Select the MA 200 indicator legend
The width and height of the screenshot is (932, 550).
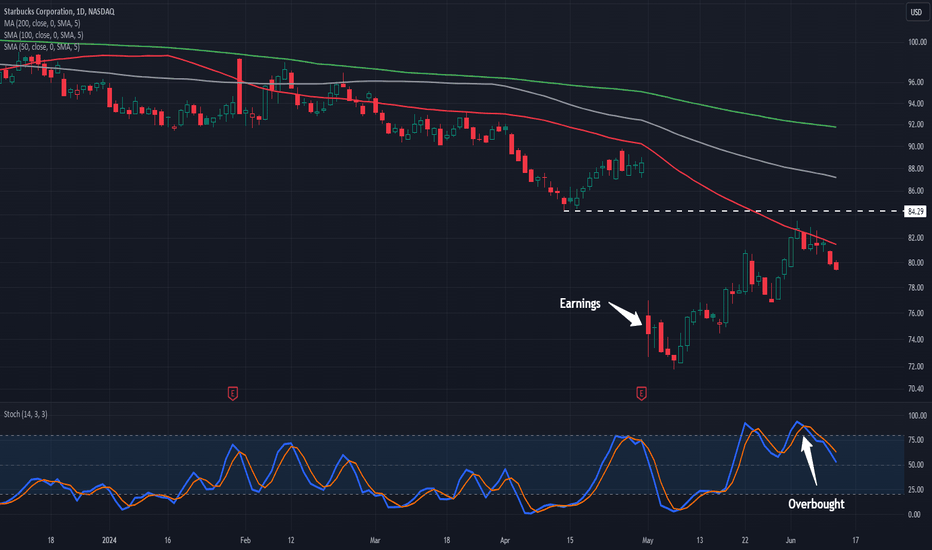[42, 23]
